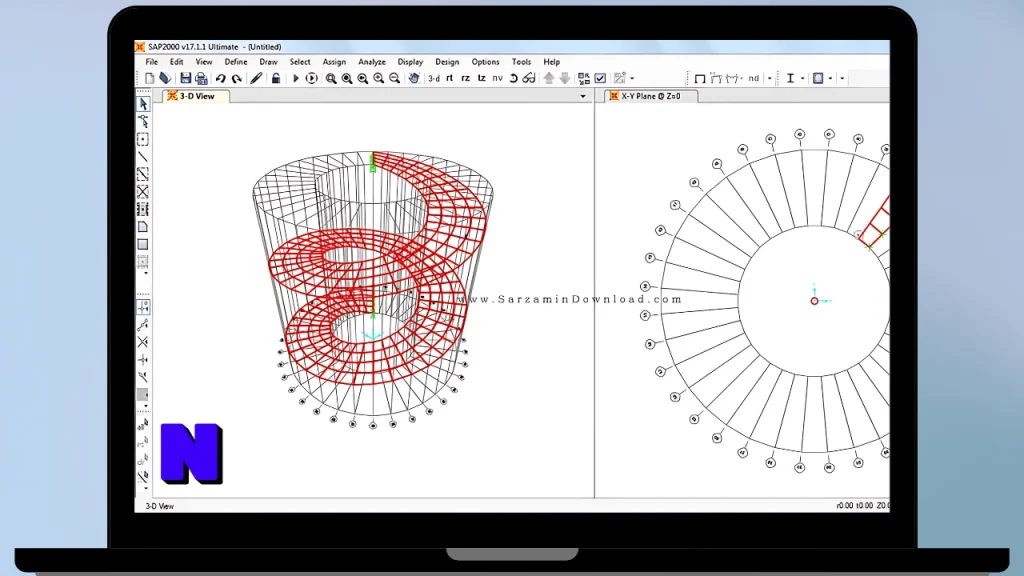Click the Rotate 3D View icon
This screenshot has height=576, width=1024.
click(513, 78)
